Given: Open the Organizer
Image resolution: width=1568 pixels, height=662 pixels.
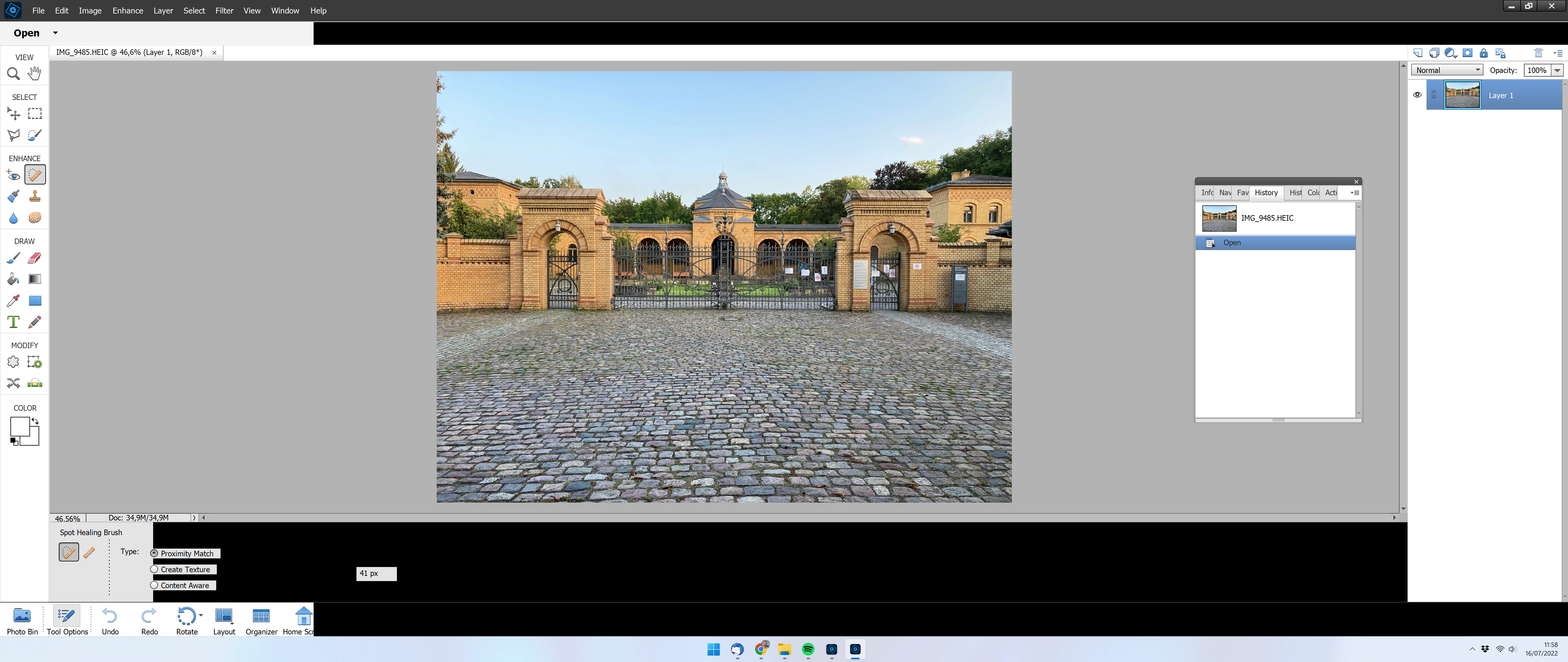Looking at the screenshot, I should pyautogui.click(x=261, y=621).
